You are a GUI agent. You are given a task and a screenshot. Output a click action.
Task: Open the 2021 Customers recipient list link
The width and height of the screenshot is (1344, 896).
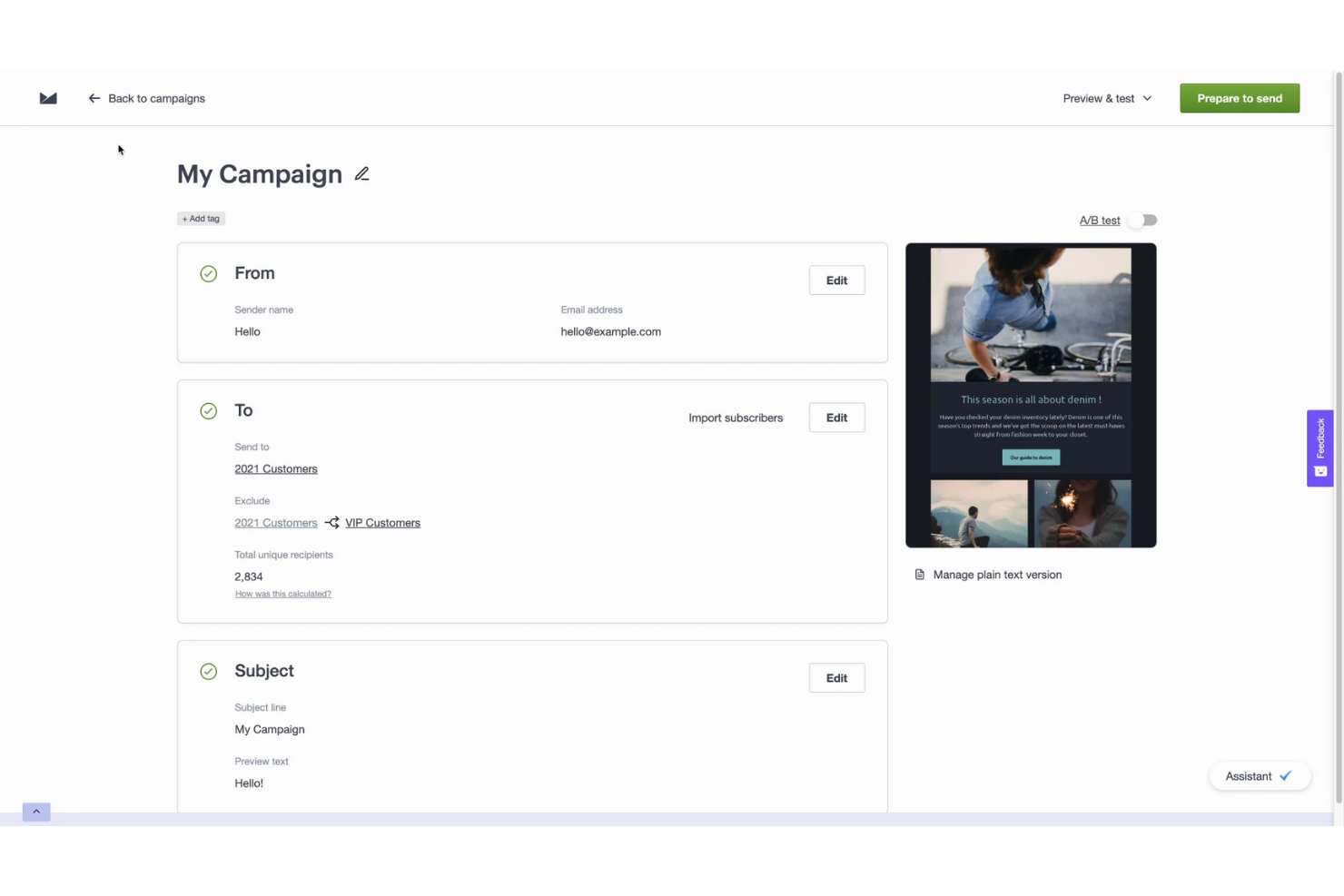click(x=275, y=468)
